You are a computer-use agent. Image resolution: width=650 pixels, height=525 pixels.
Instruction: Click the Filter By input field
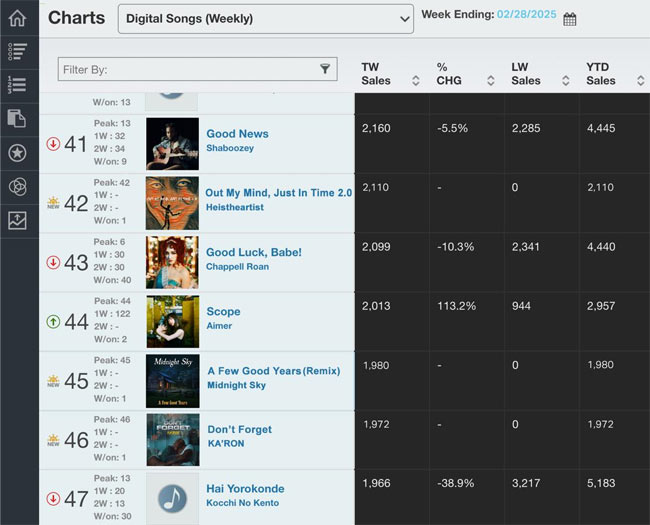pos(197,69)
